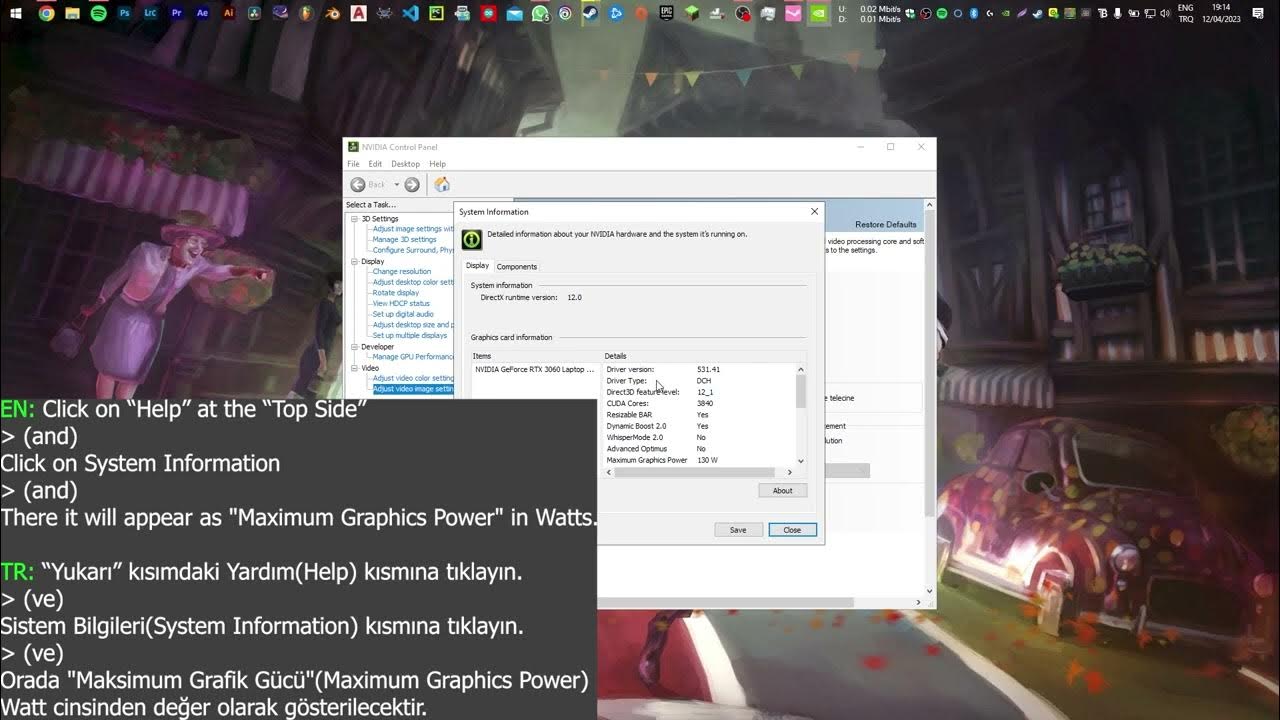This screenshot has width=1280, height=720.
Task: Select Rotate display in the tree
Action: coord(396,293)
